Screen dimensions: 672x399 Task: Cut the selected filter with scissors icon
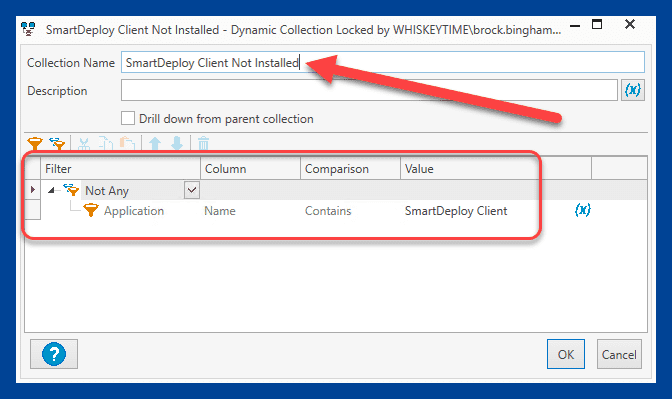(x=84, y=143)
